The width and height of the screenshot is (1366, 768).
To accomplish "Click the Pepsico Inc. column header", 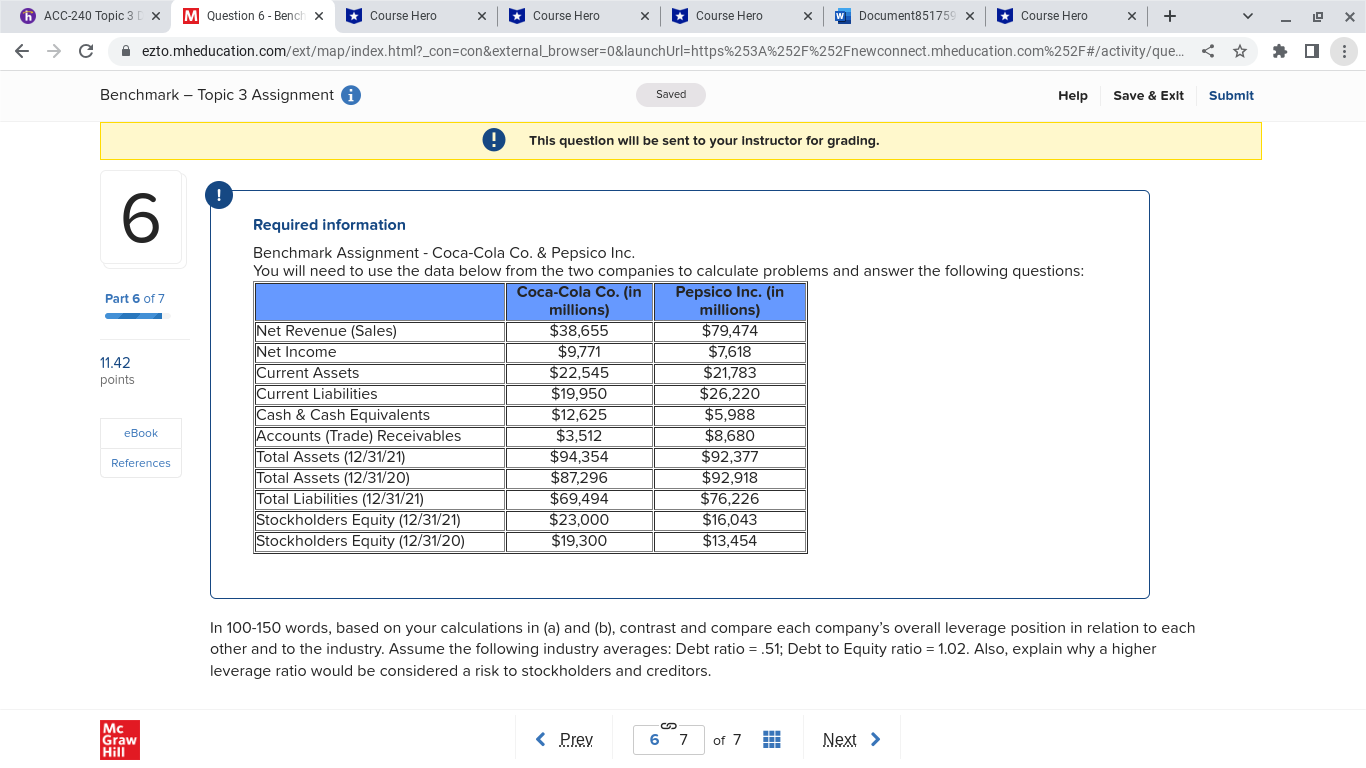I will tap(730, 301).
